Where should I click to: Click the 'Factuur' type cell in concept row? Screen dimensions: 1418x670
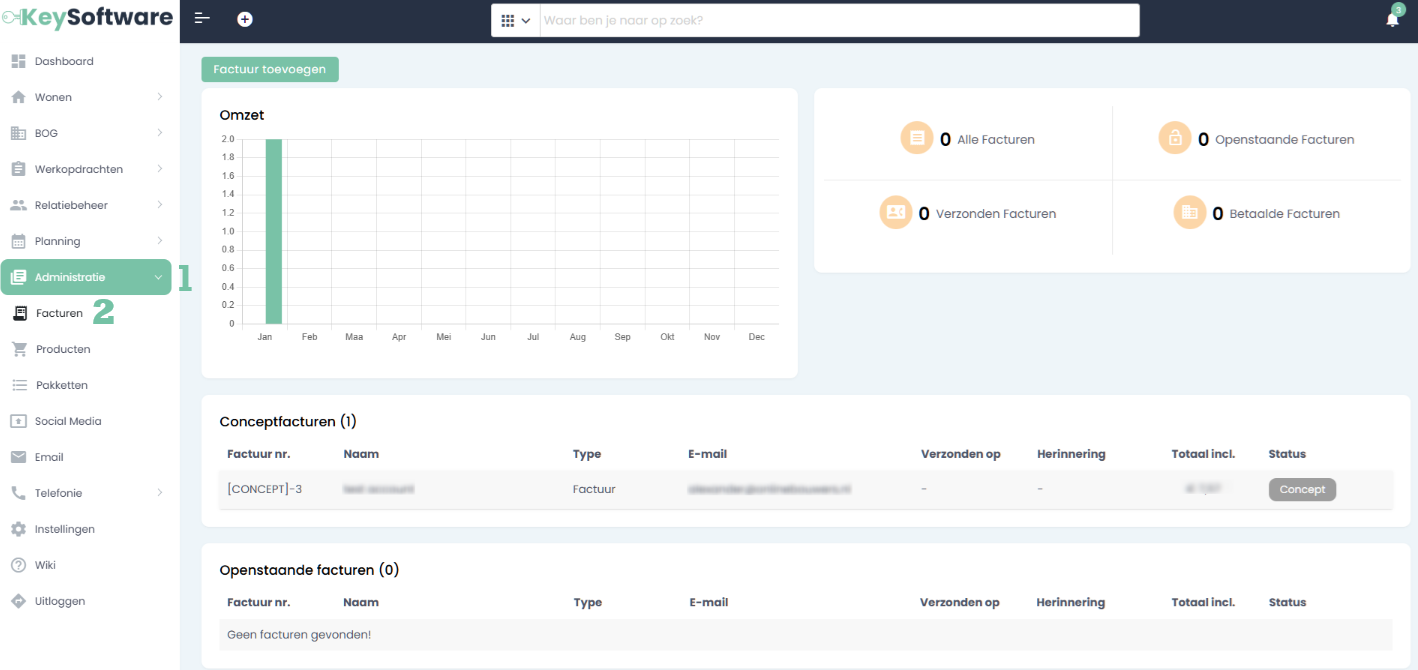[x=594, y=489]
